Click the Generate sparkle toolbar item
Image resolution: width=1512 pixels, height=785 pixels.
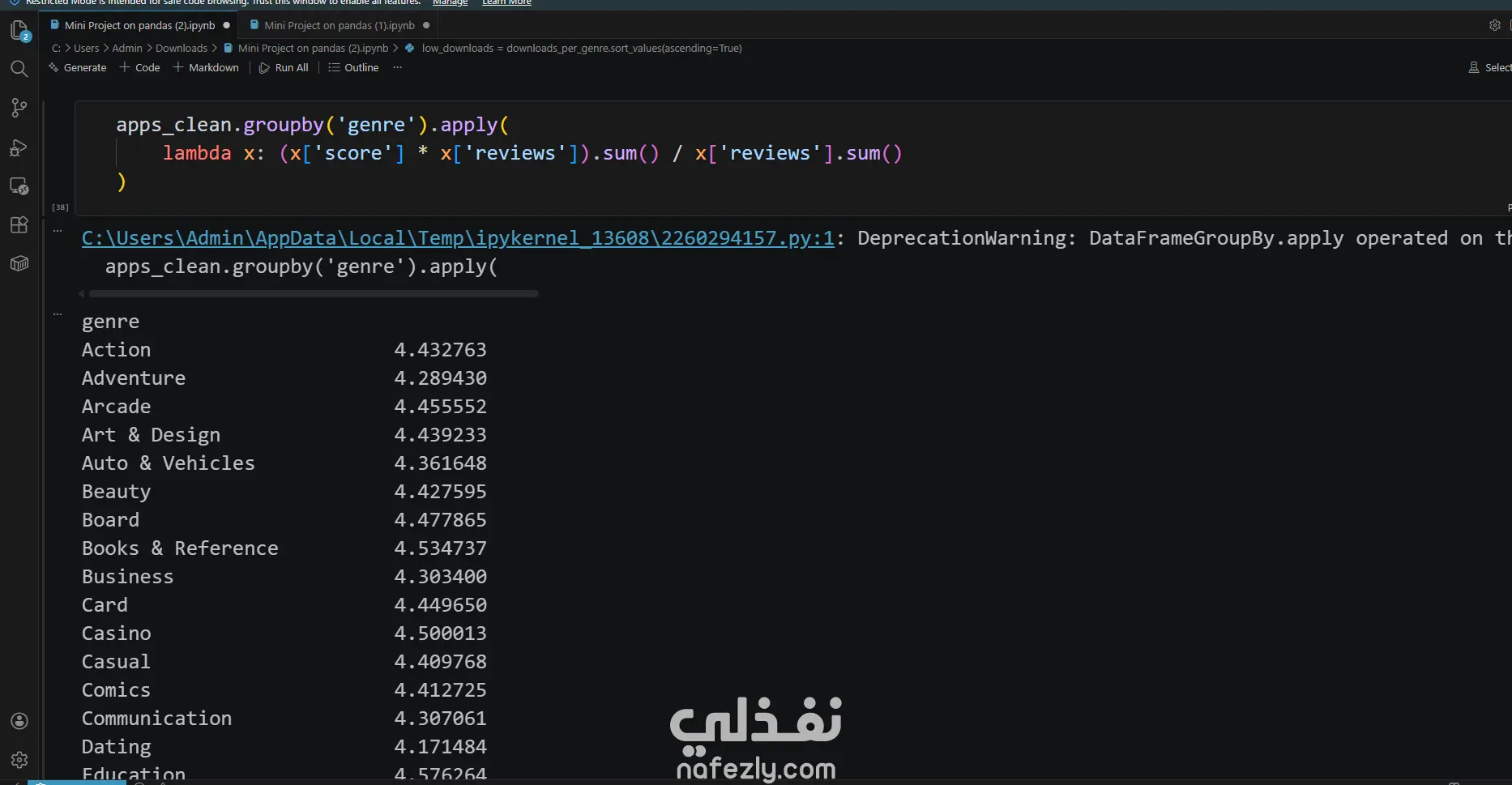coord(78,67)
